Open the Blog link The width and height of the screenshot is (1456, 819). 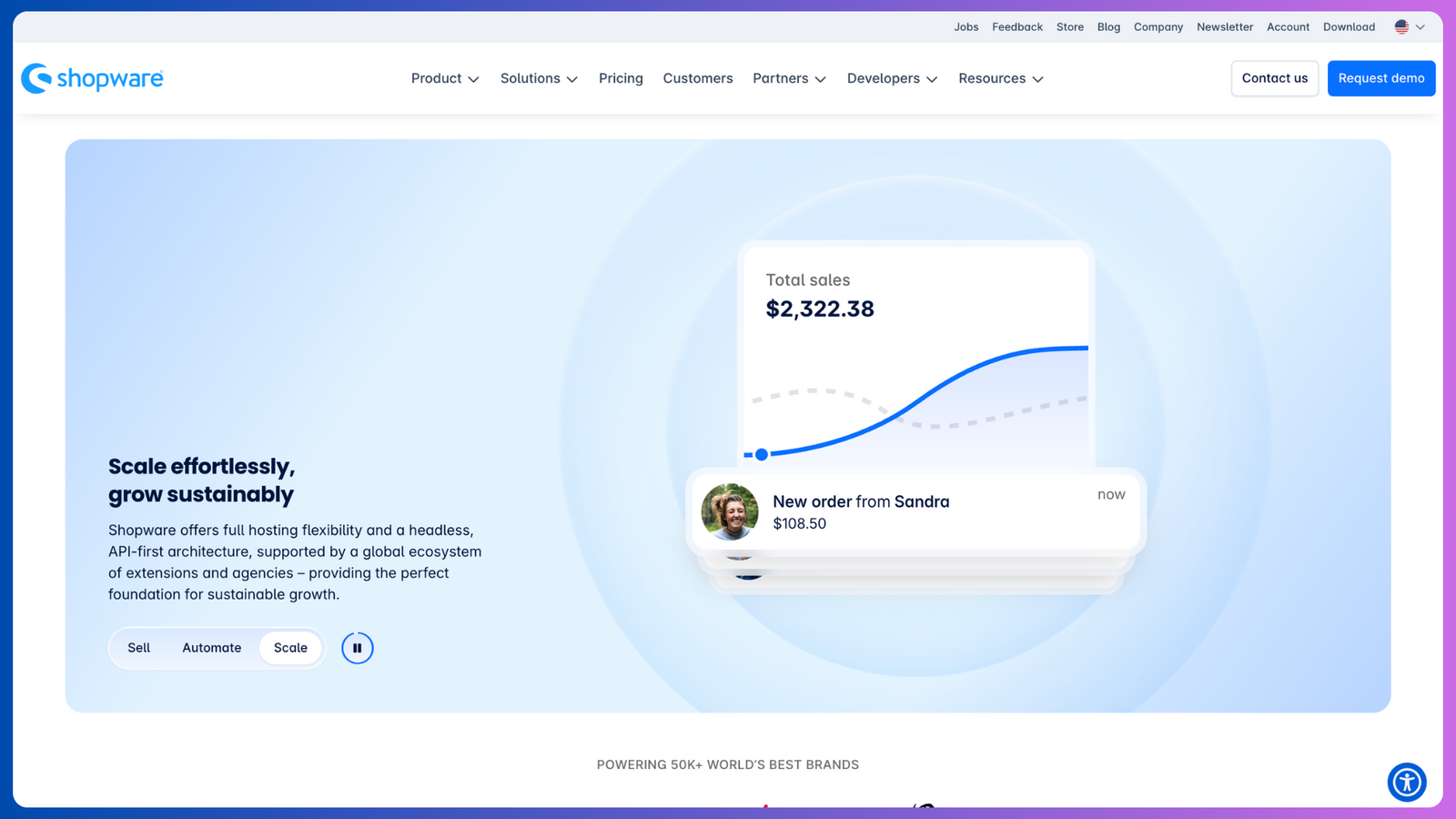point(1108,27)
